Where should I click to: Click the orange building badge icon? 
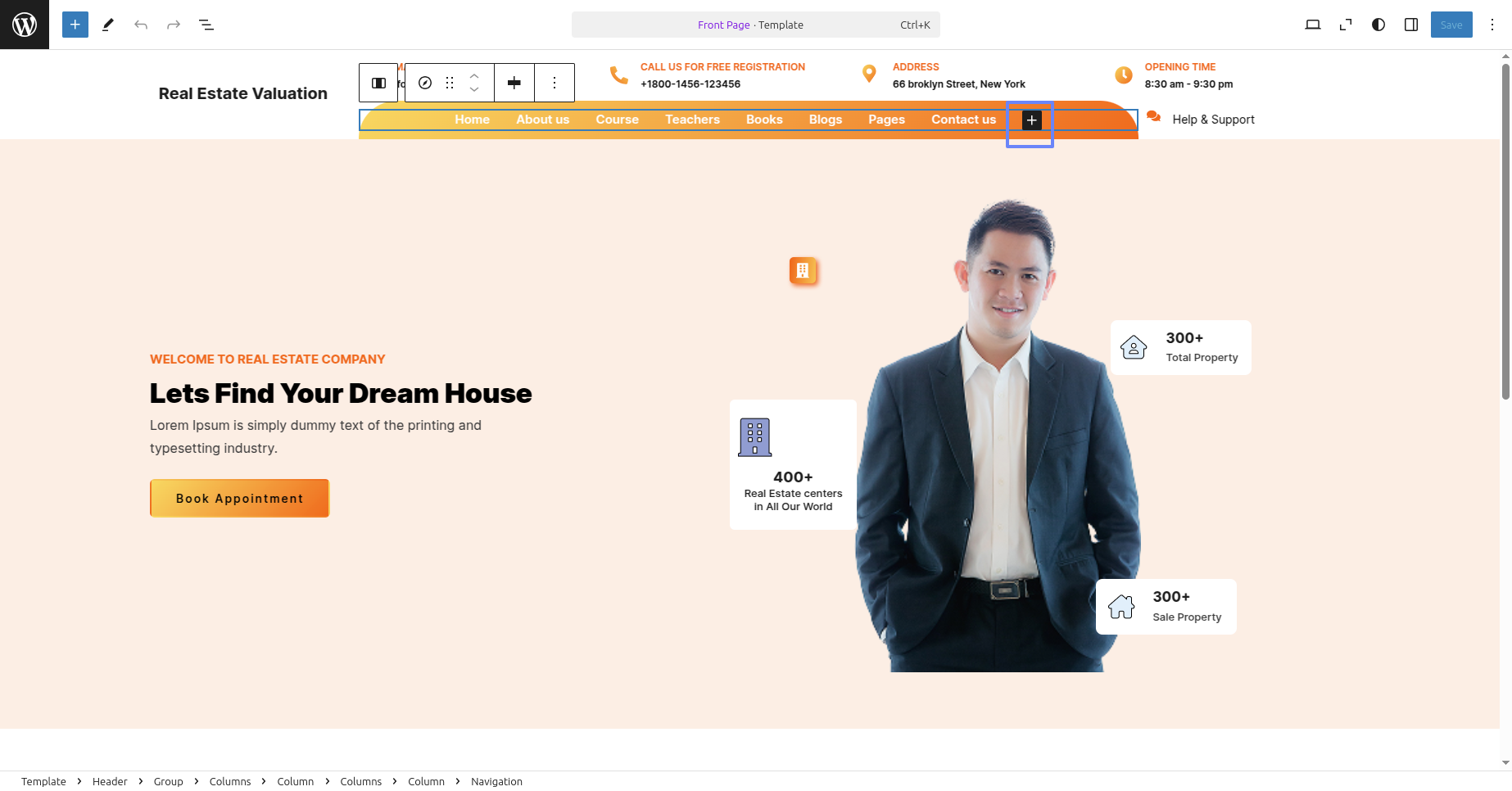tap(803, 270)
